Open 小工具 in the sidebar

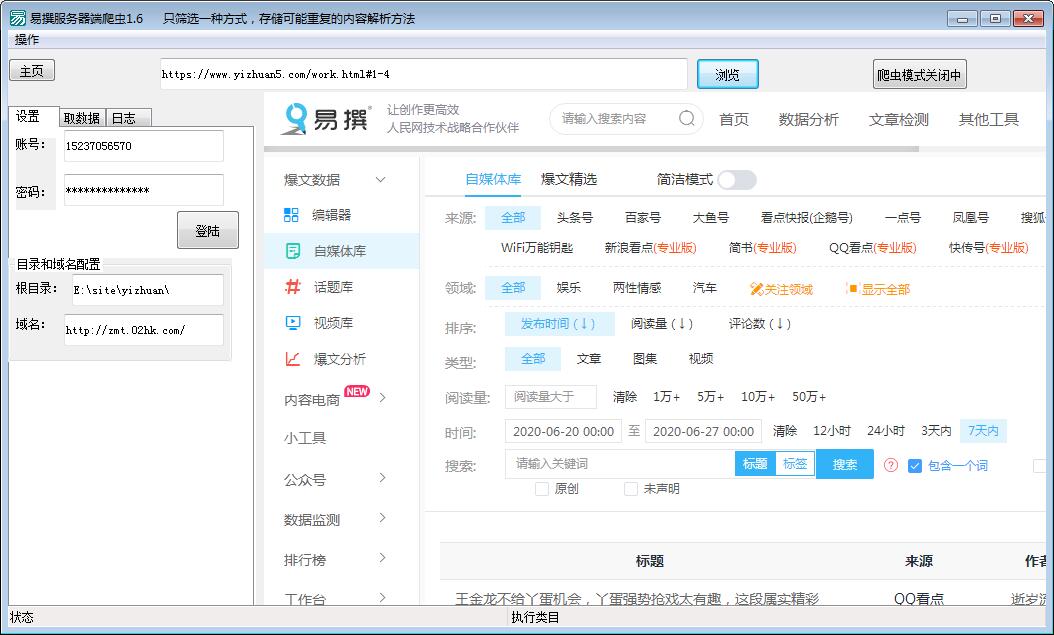click(x=305, y=438)
